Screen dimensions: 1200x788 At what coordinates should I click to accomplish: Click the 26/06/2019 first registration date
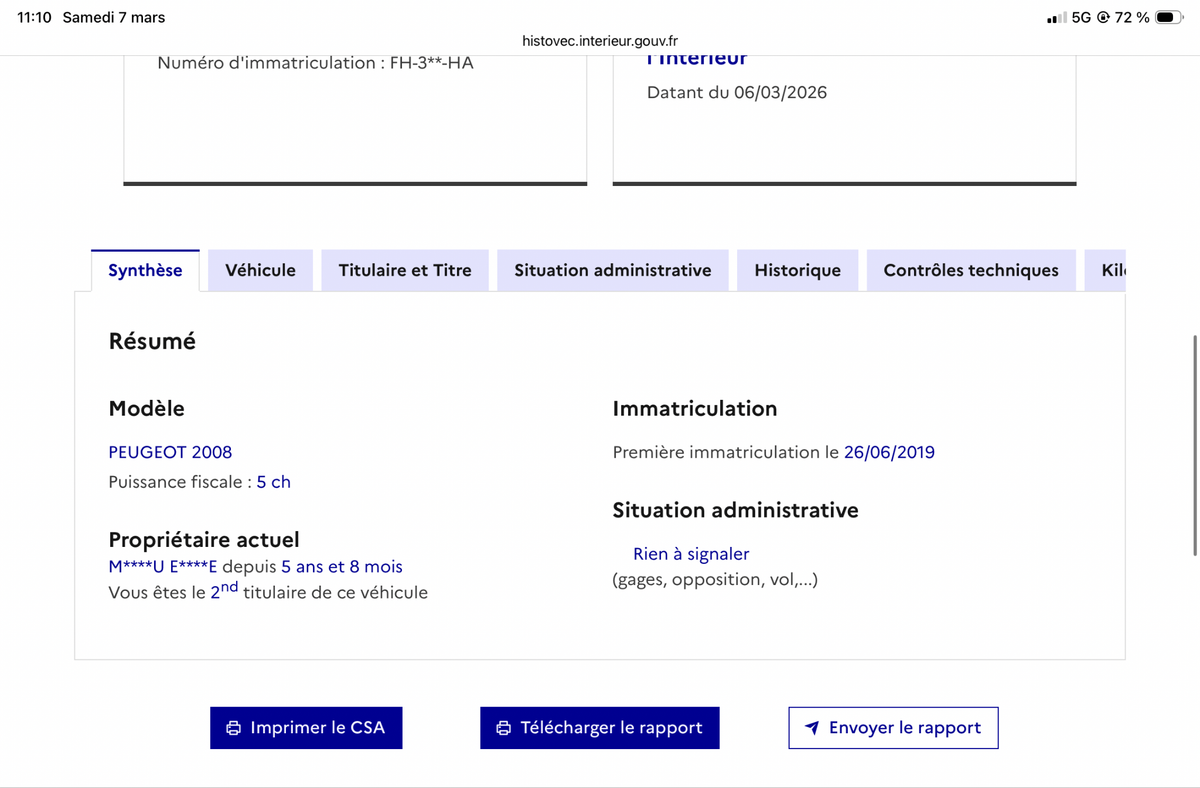pyautogui.click(x=889, y=452)
